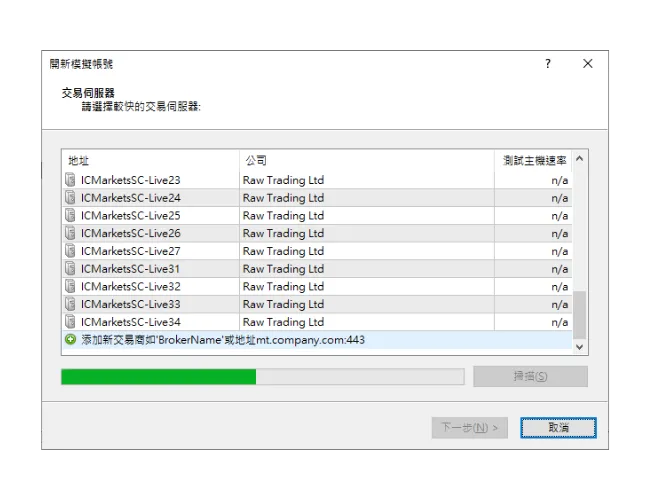Select the ICMarketsSC-Live34 server name

pos(131,322)
